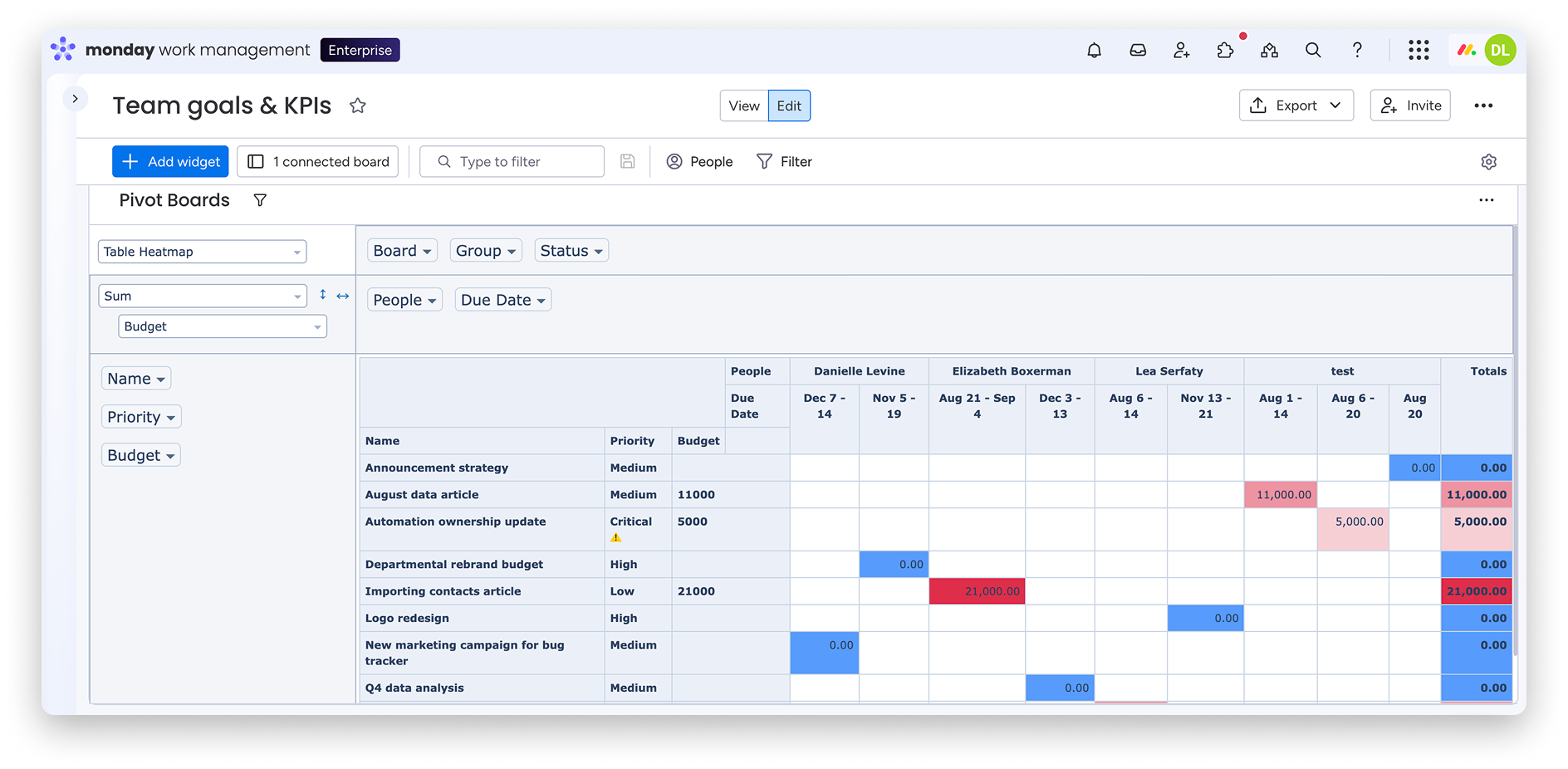
Task: Open the apps marketplace puzzle icon
Action: point(1225,51)
